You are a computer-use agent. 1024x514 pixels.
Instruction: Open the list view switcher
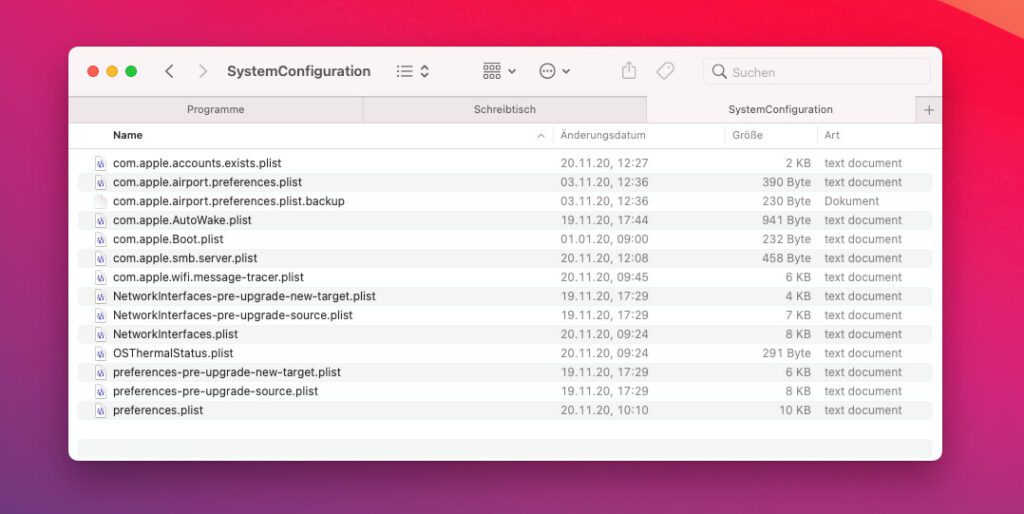pyautogui.click(x=413, y=71)
